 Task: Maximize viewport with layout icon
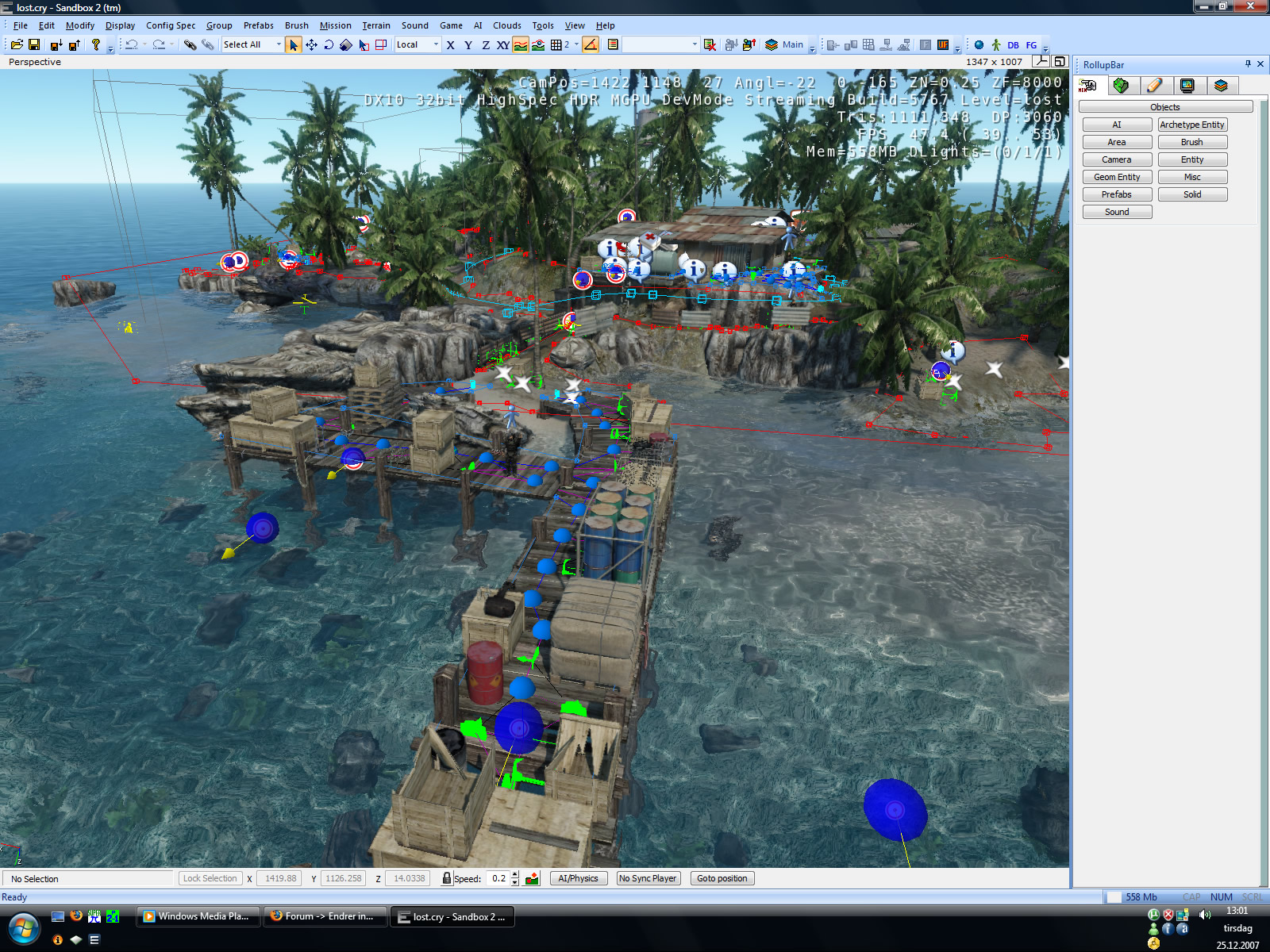pyautogui.click(x=1060, y=62)
